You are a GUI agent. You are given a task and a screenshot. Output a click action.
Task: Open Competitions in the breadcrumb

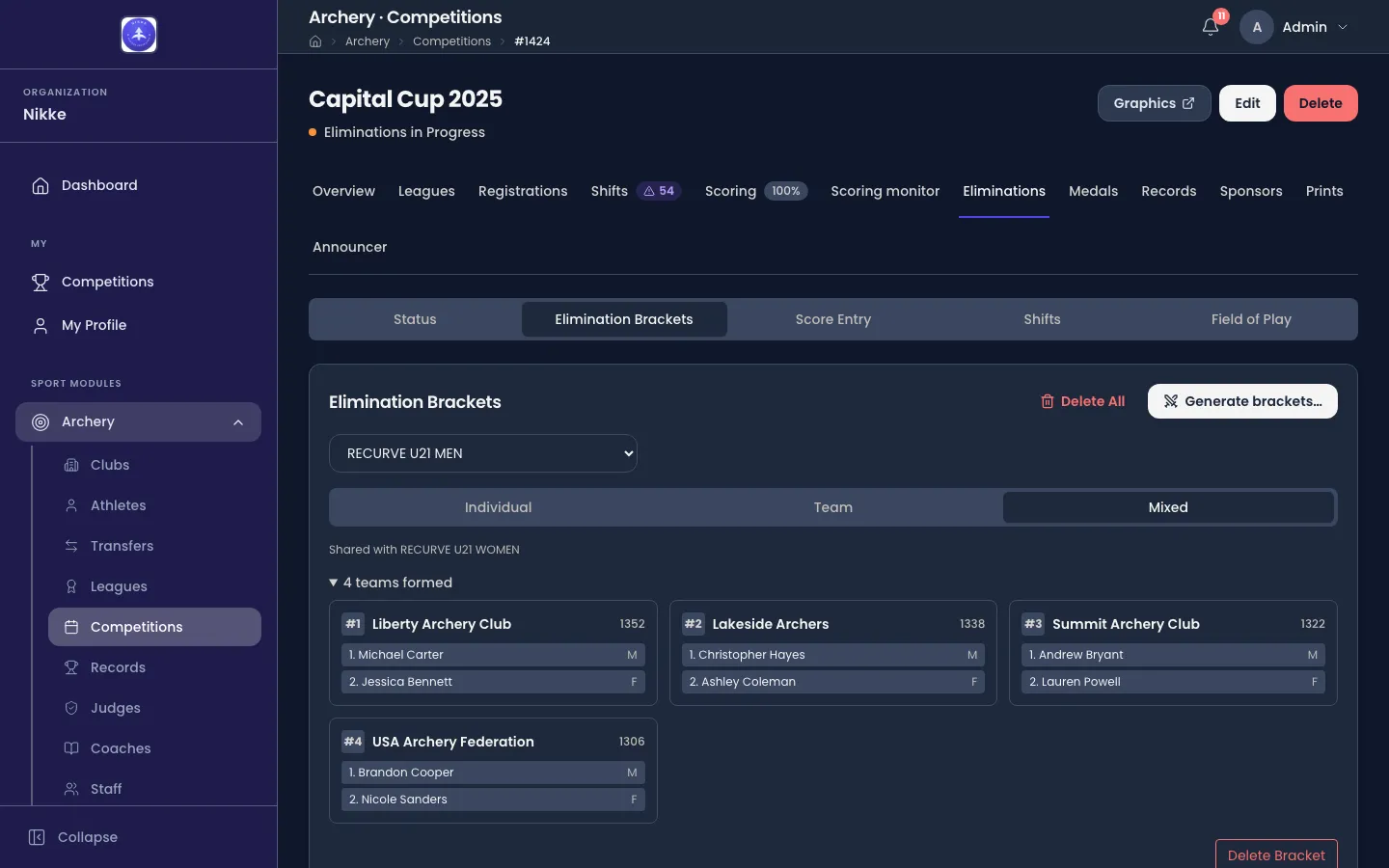[x=451, y=41]
